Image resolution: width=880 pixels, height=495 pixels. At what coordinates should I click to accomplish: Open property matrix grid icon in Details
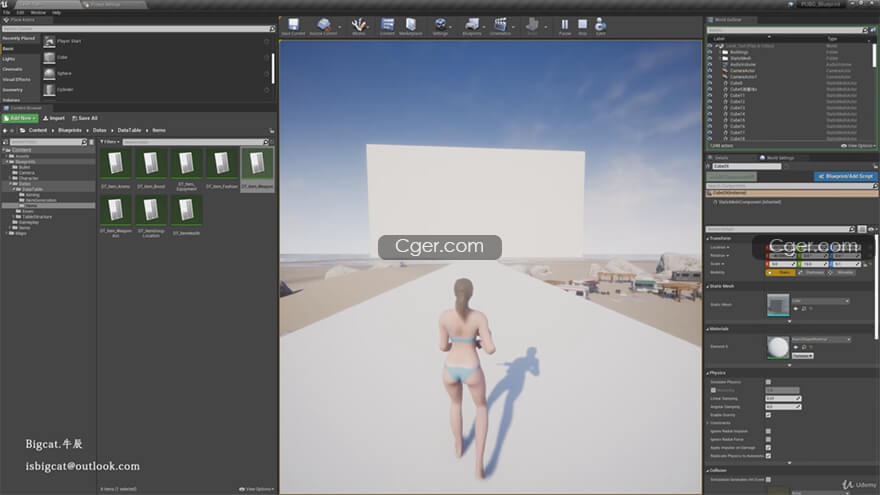863,229
